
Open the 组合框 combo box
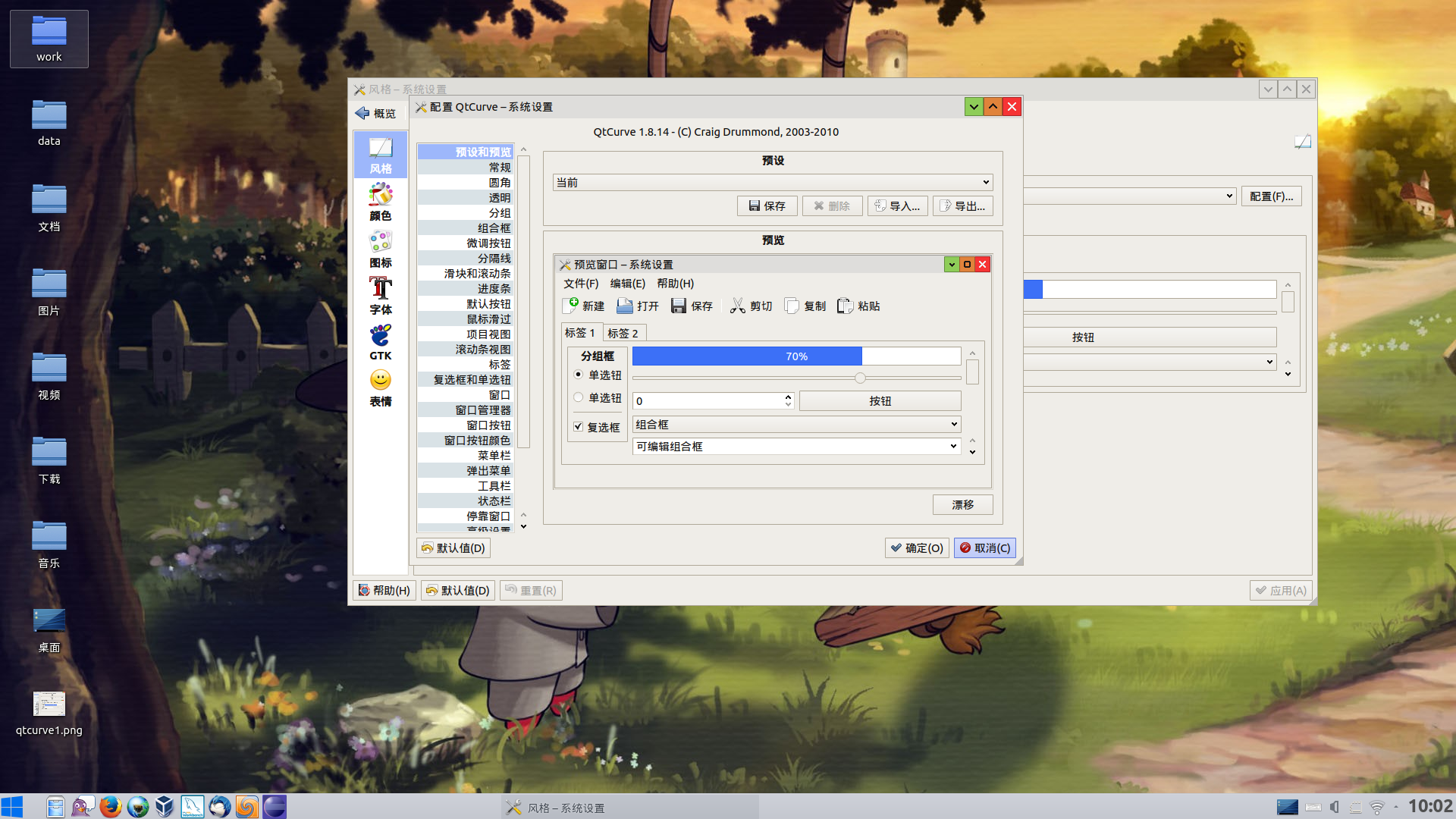click(797, 424)
